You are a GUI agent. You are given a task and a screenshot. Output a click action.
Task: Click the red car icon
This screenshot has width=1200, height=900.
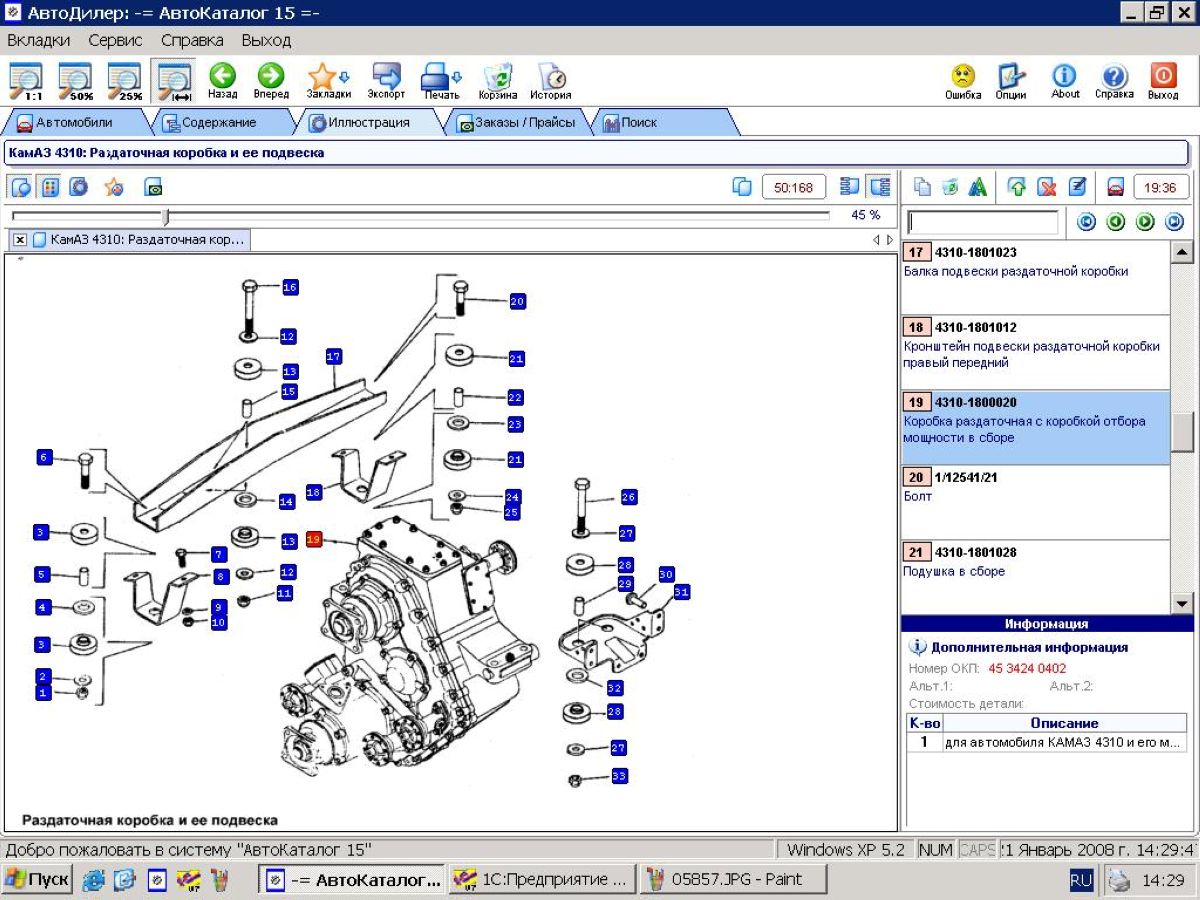[1116, 186]
